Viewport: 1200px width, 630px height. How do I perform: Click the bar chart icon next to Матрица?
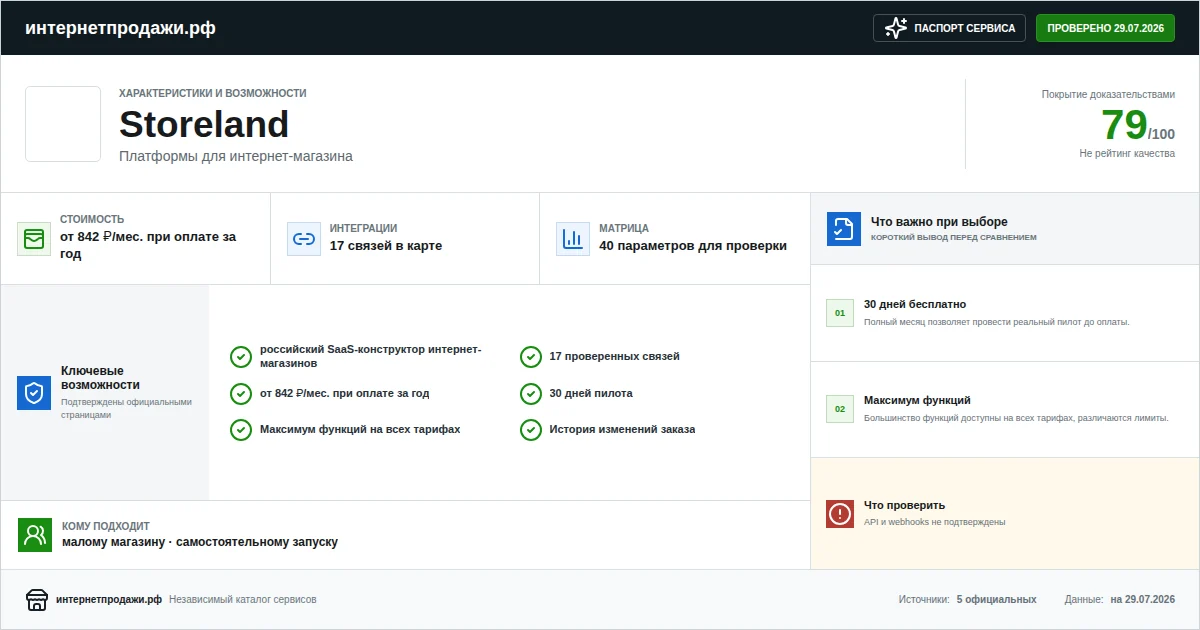tap(573, 239)
